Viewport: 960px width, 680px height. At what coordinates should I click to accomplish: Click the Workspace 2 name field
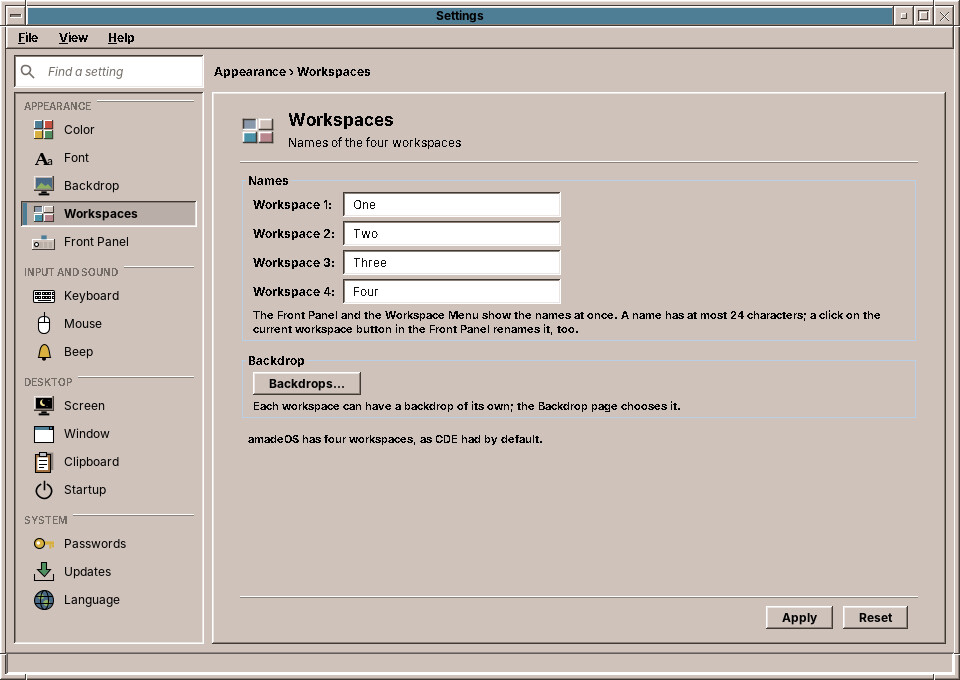[452, 234]
